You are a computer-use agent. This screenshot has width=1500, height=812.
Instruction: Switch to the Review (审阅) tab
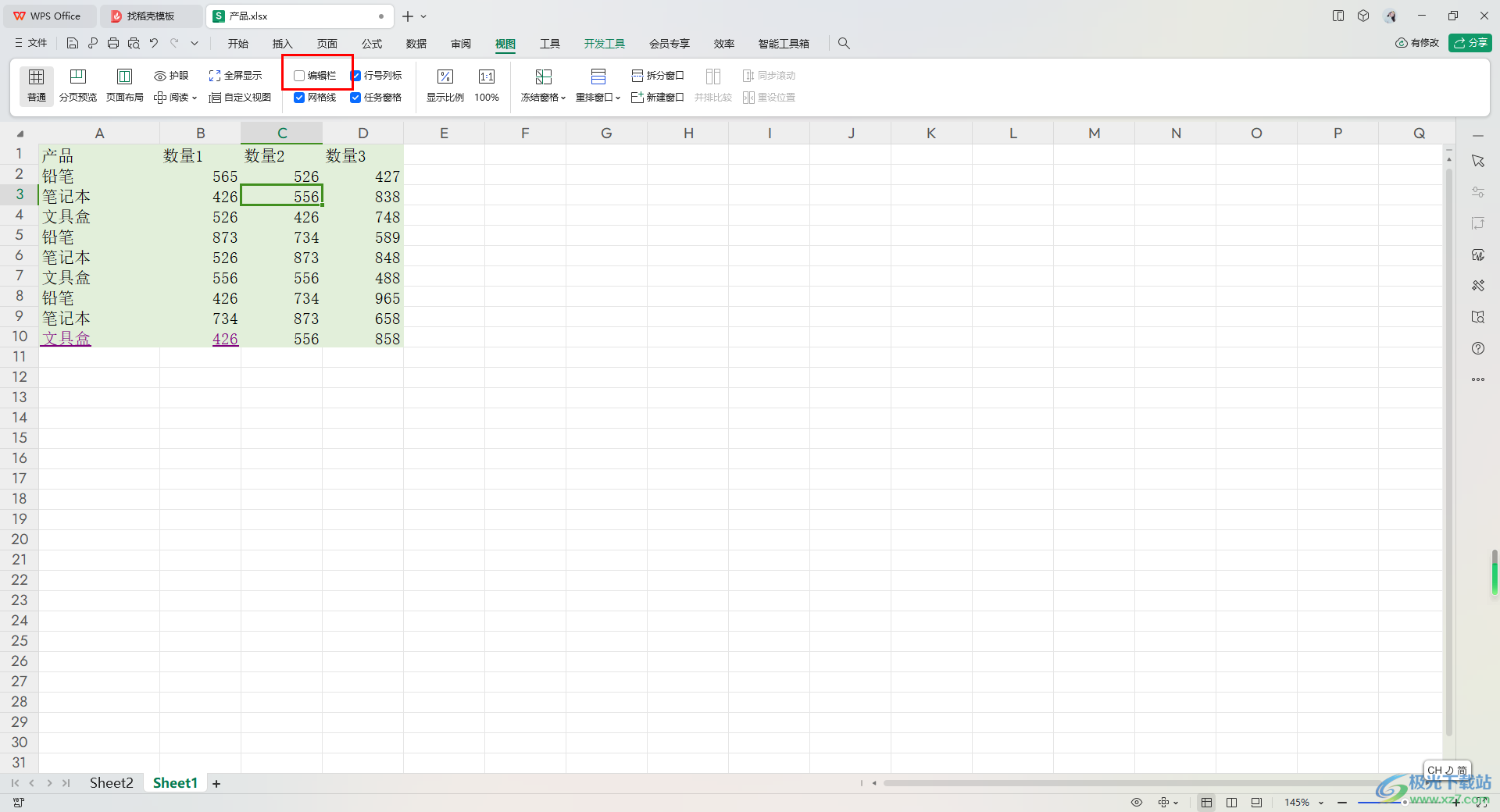coord(461,44)
